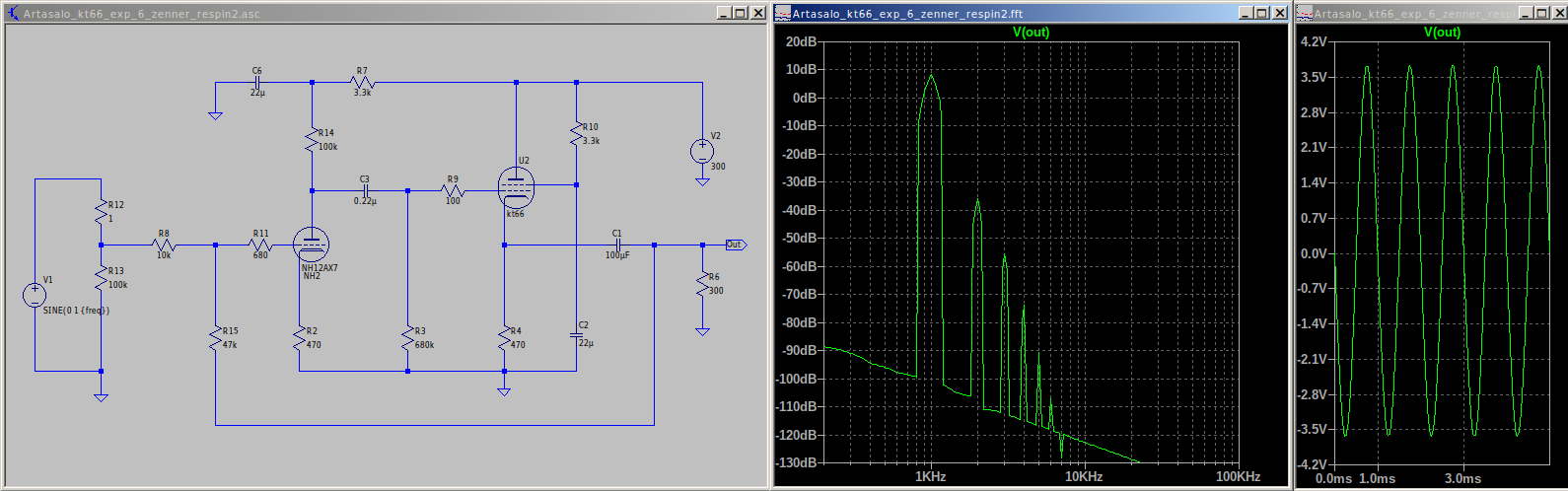Image resolution: width=1568 pixels, height=491 pixels.
Task: Click the 0dB magnitude axis label
Action: (x=805, y=98)
